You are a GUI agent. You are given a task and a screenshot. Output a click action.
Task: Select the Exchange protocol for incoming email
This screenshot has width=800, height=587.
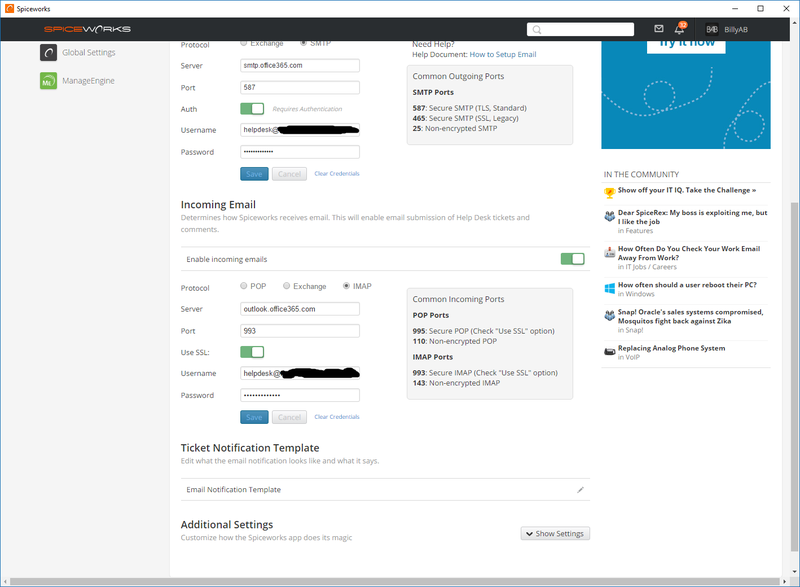[287, 286]
